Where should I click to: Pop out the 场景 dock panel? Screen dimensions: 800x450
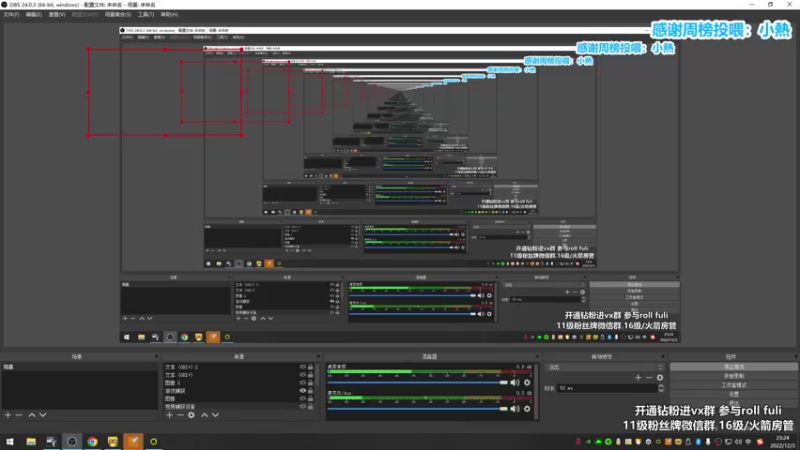click(156, 357)
